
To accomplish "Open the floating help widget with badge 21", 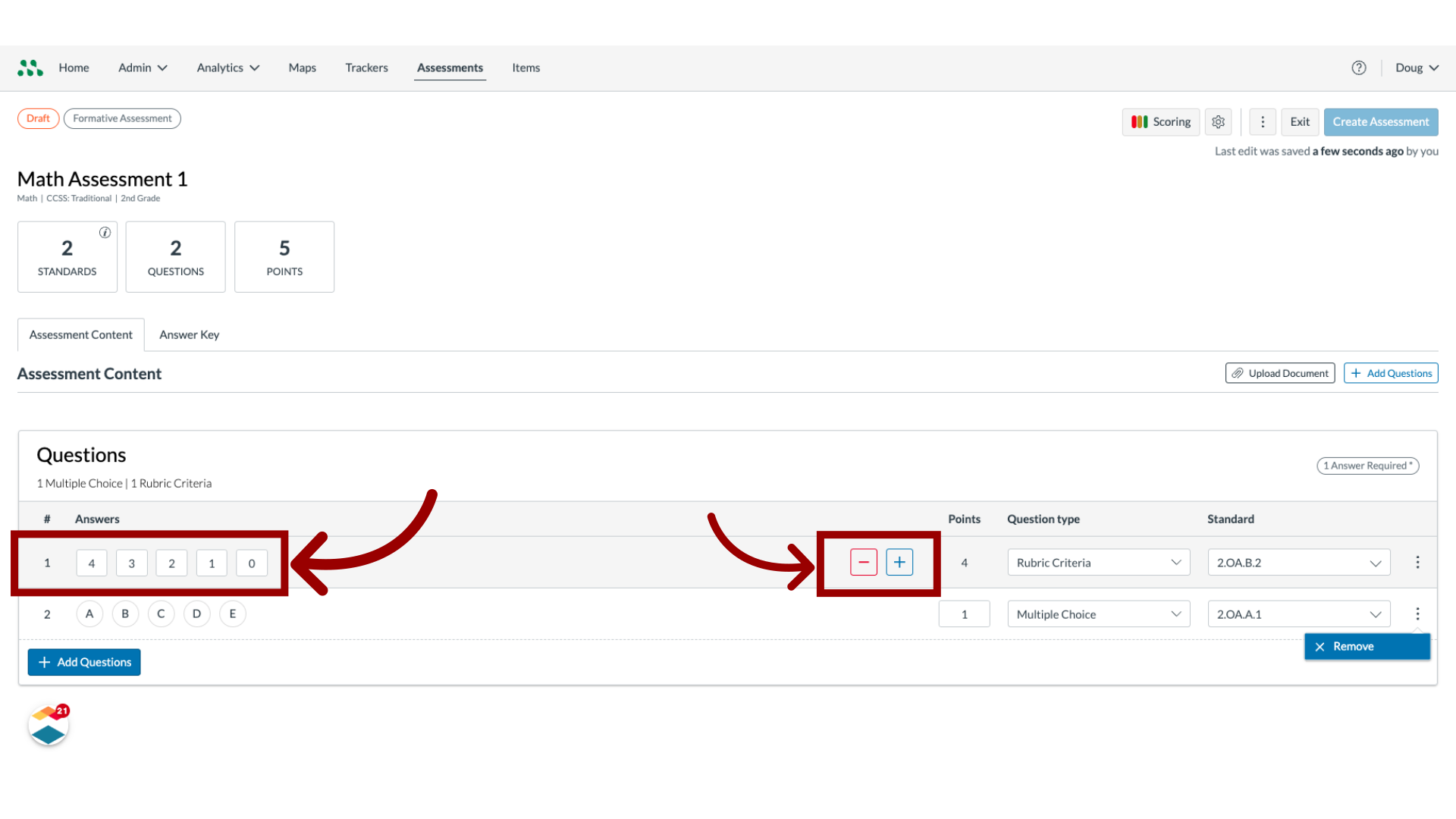I will pyautogui.click(x=49, y=725).
